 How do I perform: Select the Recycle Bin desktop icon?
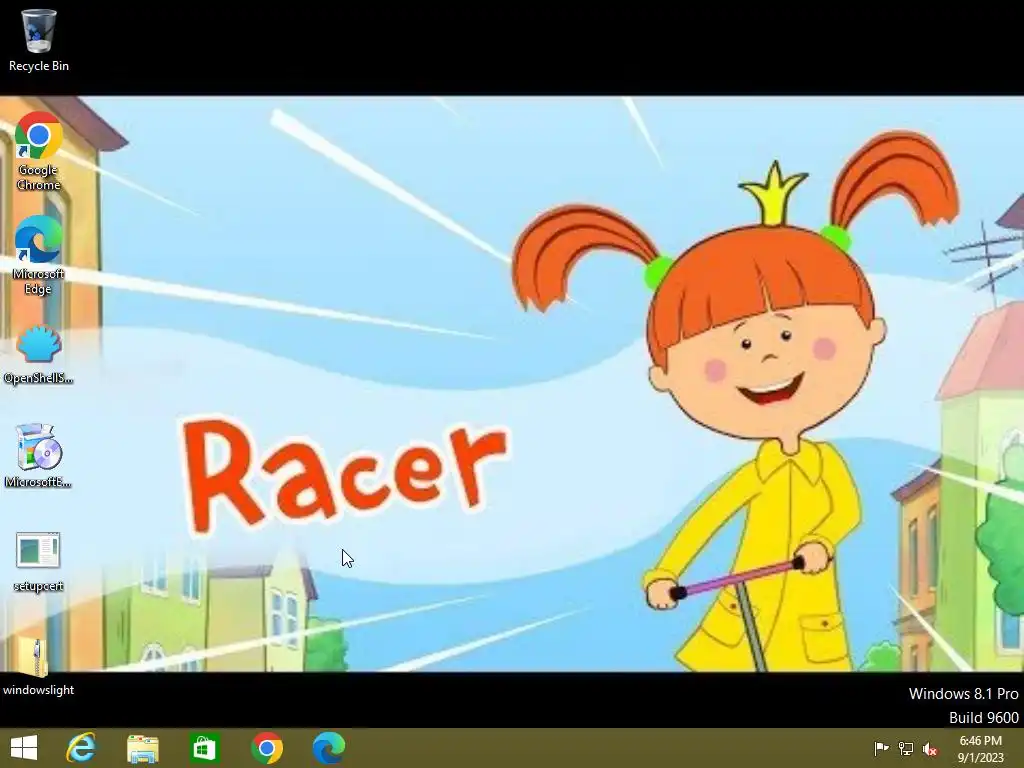(39, 40)
